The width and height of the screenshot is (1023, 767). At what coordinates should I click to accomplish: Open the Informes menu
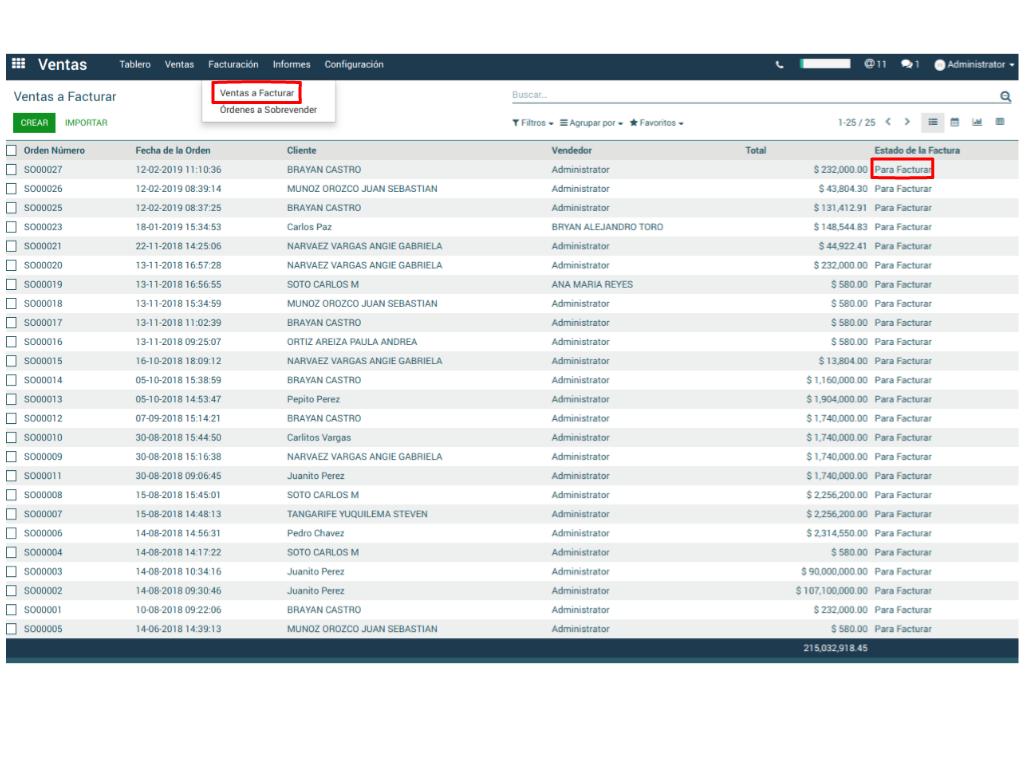coord(291,65)
